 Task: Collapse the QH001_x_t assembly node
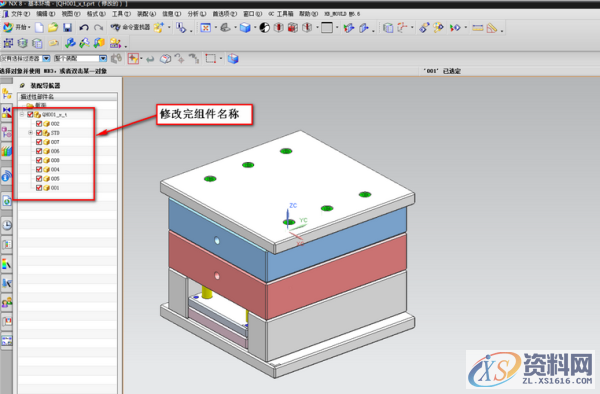(x=22, y=114)
